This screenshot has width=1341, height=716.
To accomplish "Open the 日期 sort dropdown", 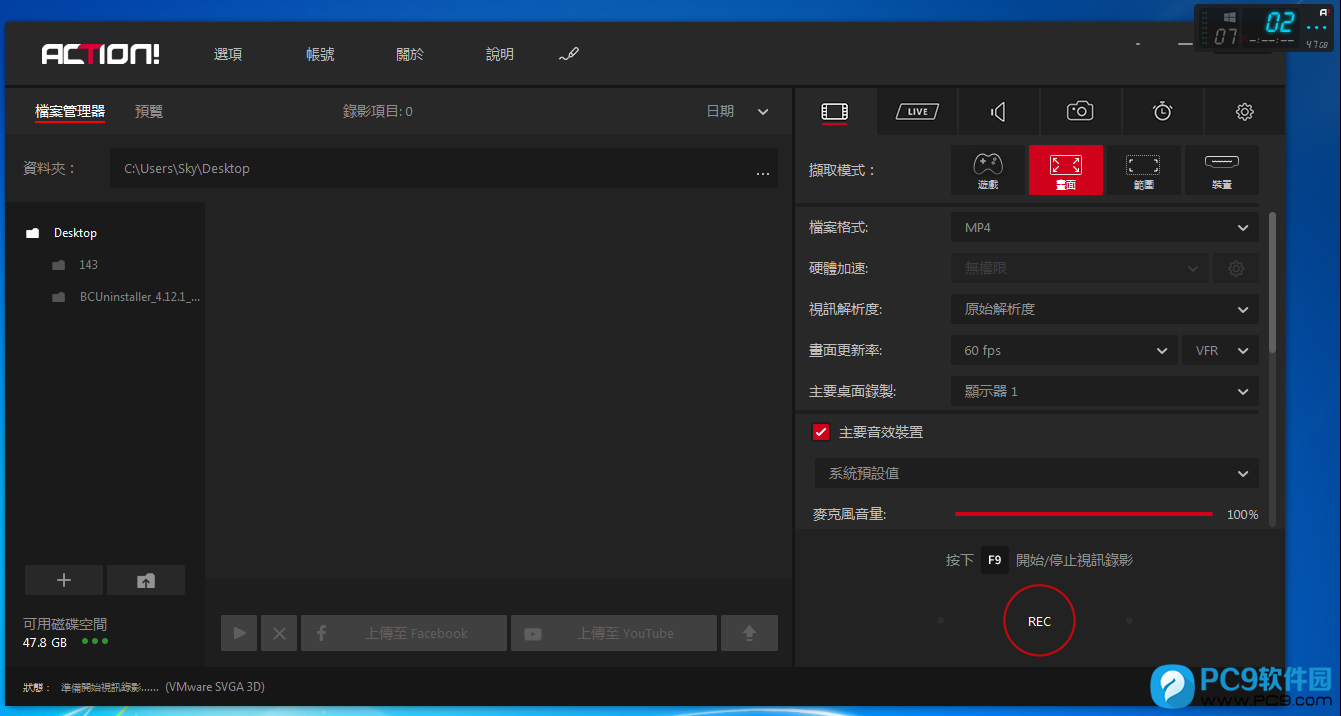I will [x=737, y=112].
